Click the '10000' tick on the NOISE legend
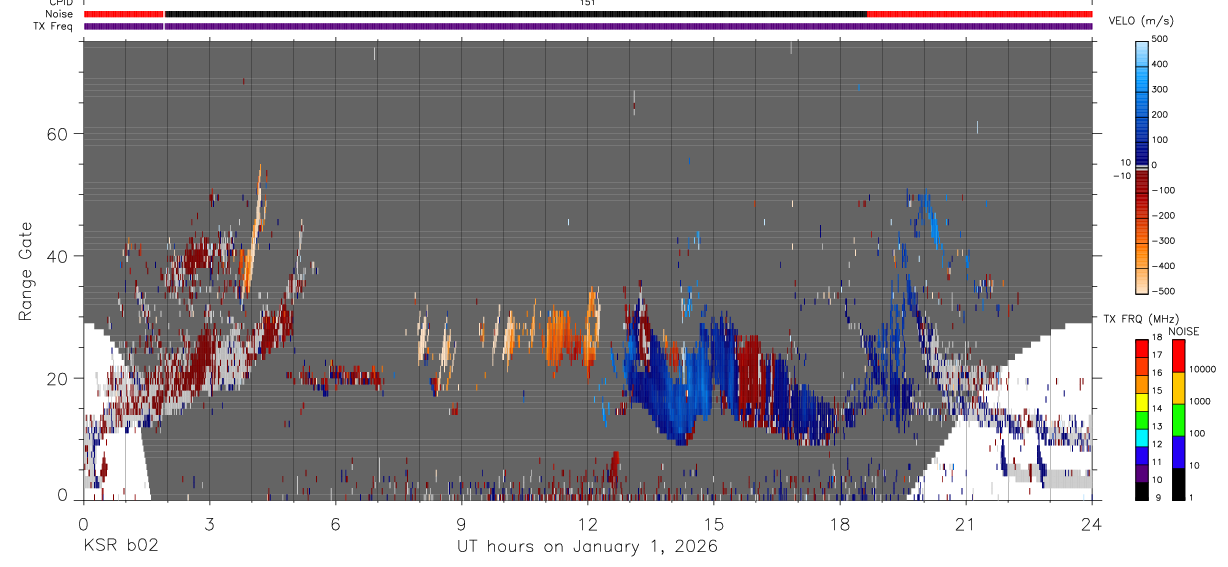This screenshot has height=567, width=1228. tap(1201, 369)
